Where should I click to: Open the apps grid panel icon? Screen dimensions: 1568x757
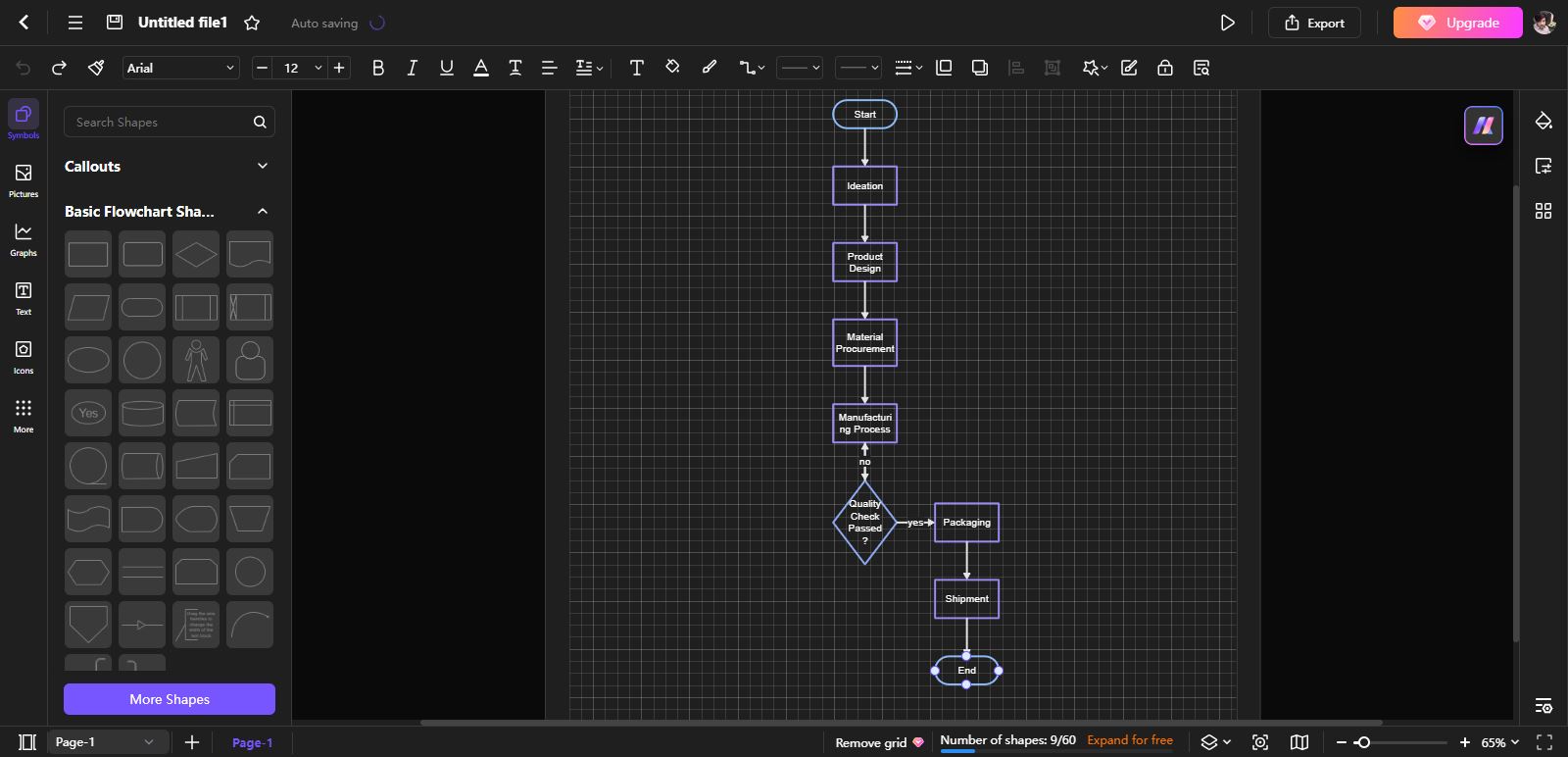1543,211
